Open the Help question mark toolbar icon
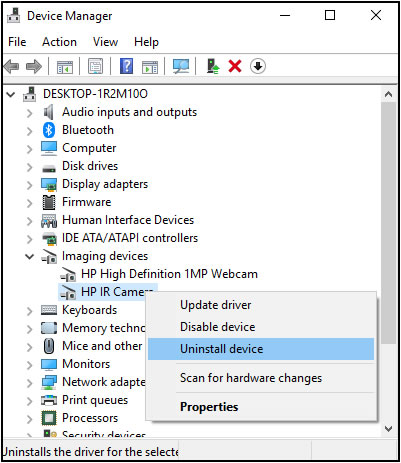401x463 pixels. tap(126, 66)
